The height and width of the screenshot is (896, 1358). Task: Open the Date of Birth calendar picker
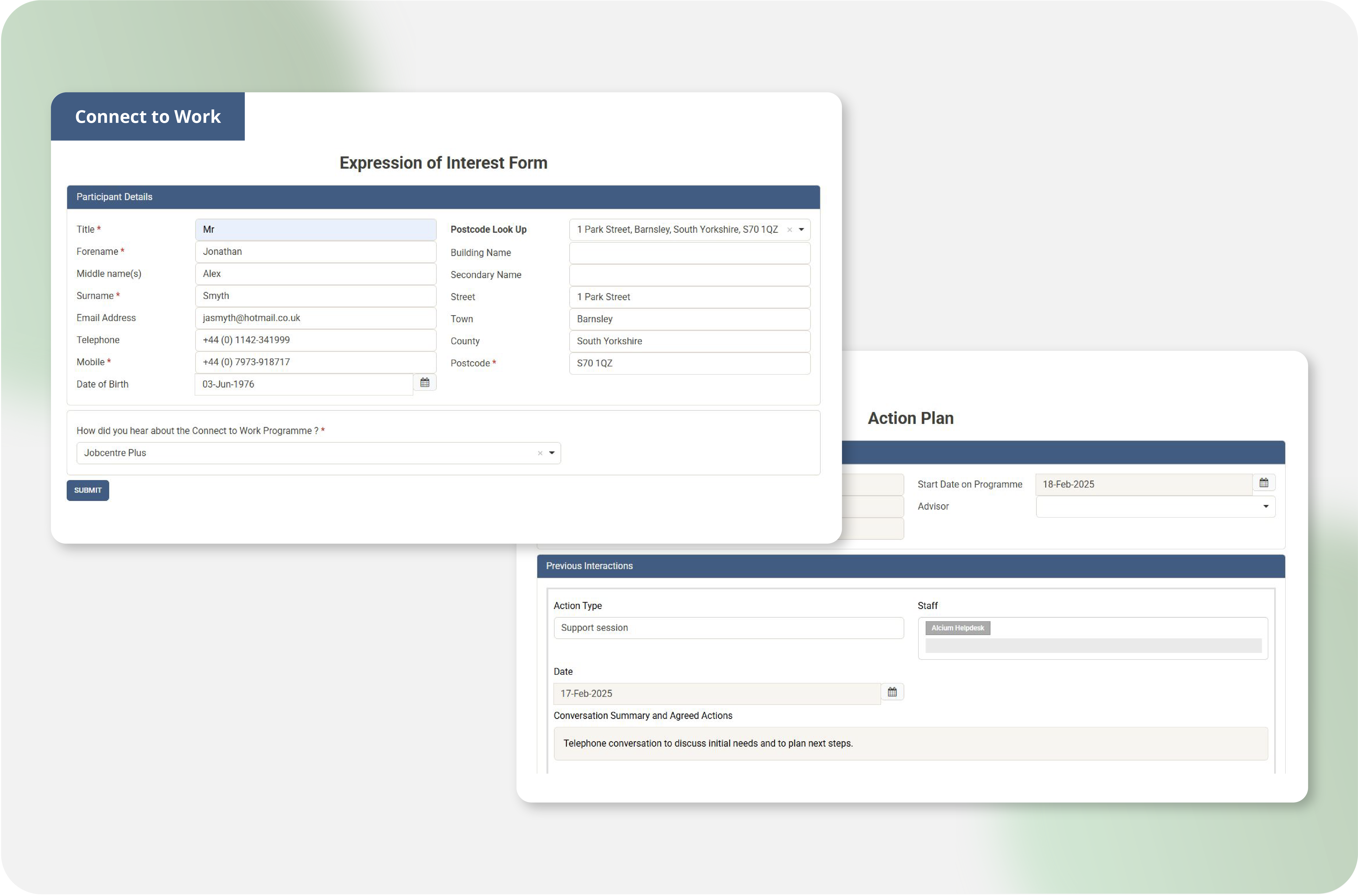coord(425,383)
